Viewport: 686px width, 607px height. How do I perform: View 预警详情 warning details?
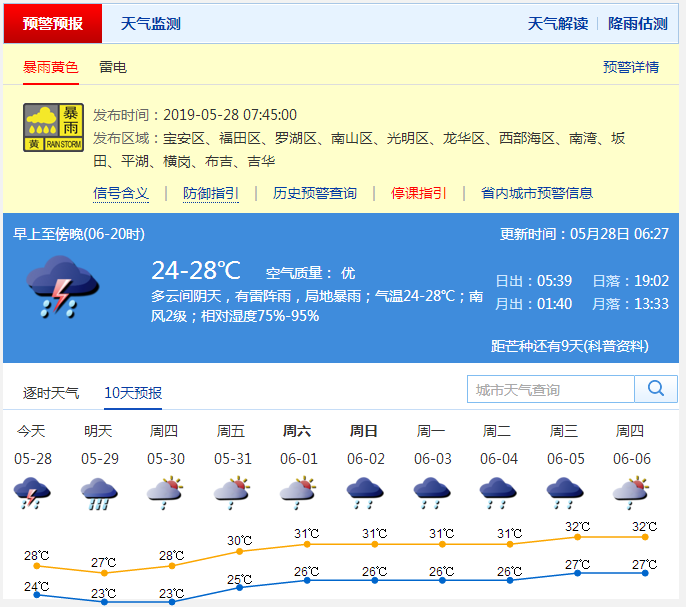[630, 67]
